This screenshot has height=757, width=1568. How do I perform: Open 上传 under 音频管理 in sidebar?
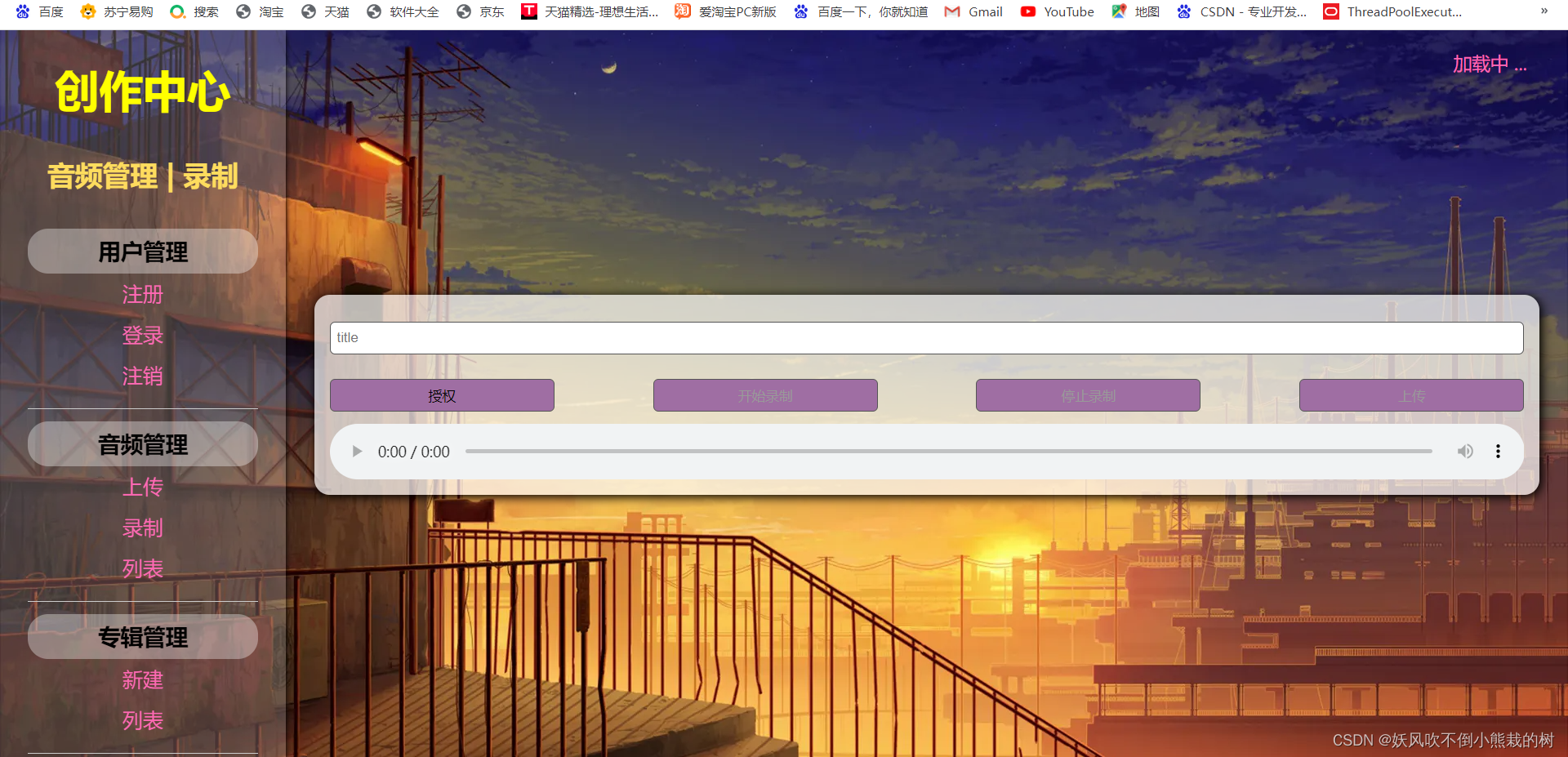(x=143, y=487)
